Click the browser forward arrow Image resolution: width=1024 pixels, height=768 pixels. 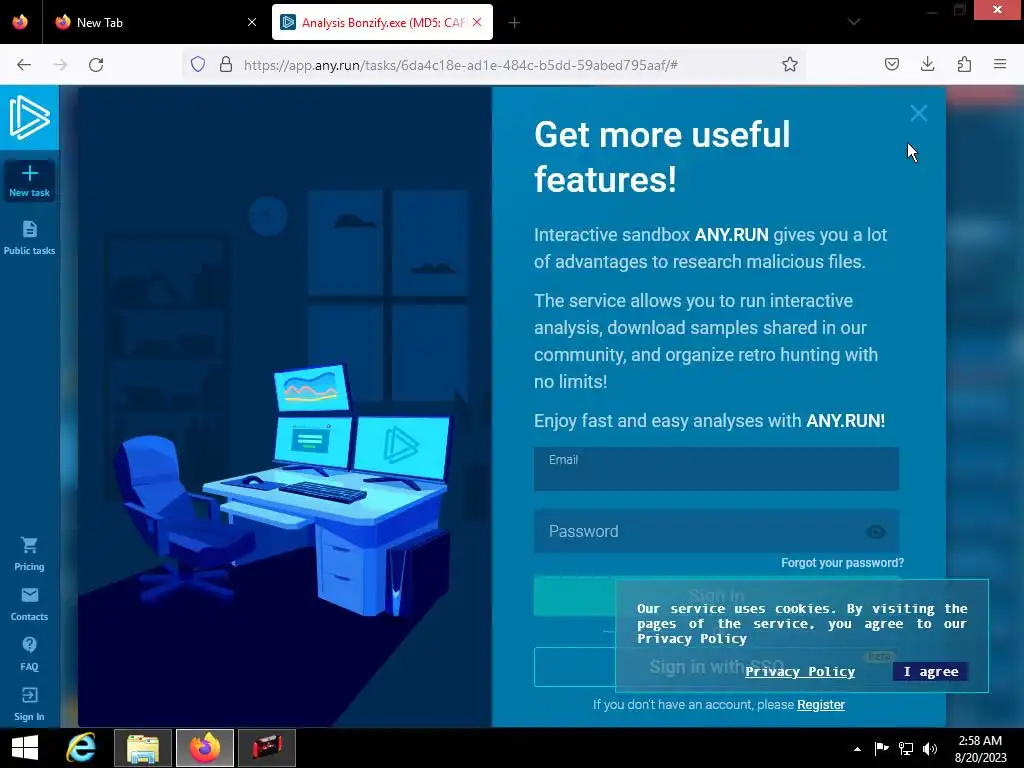(60, 65)
